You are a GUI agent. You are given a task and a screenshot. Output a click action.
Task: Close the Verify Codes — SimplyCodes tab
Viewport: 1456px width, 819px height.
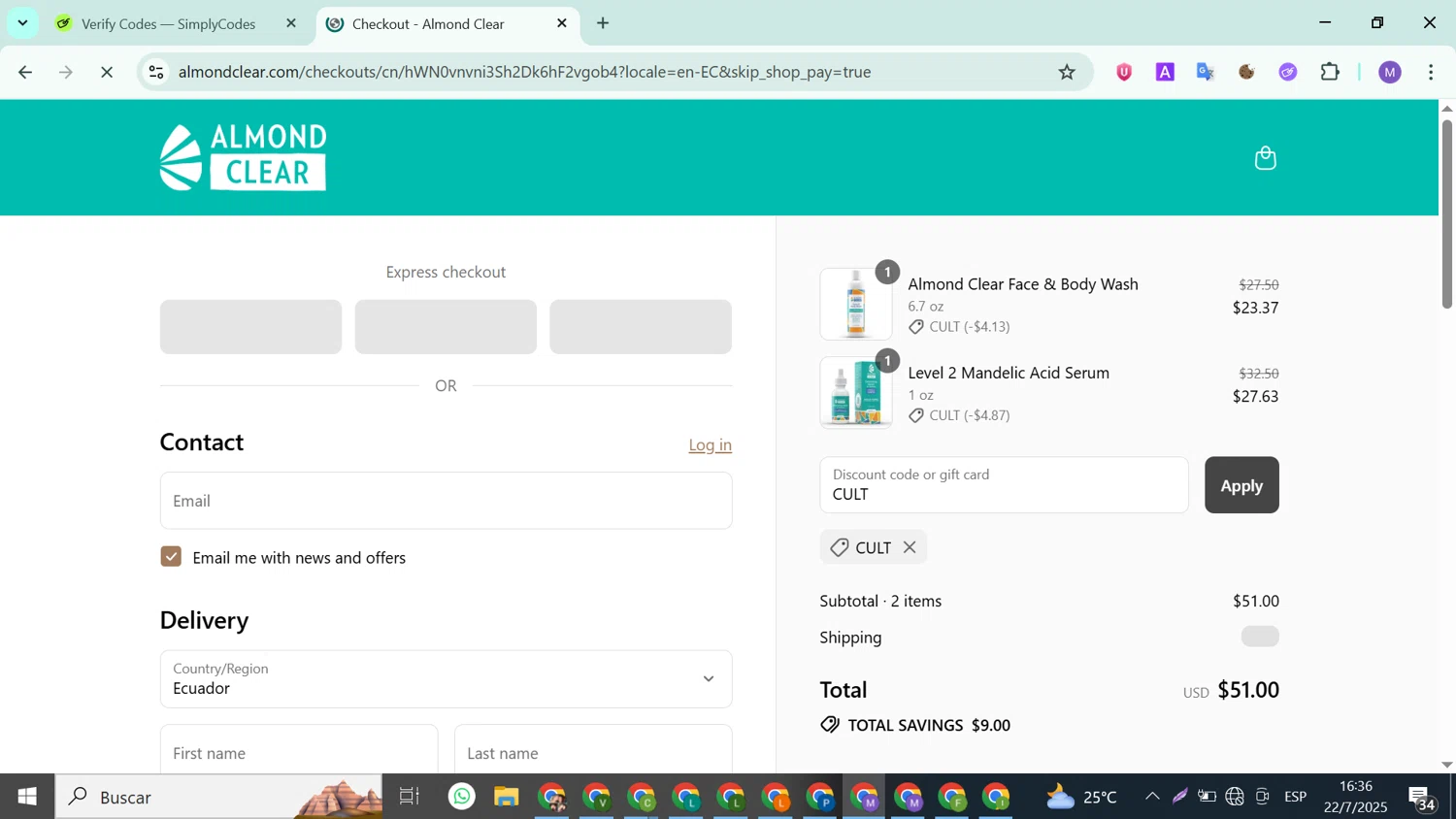290,23
